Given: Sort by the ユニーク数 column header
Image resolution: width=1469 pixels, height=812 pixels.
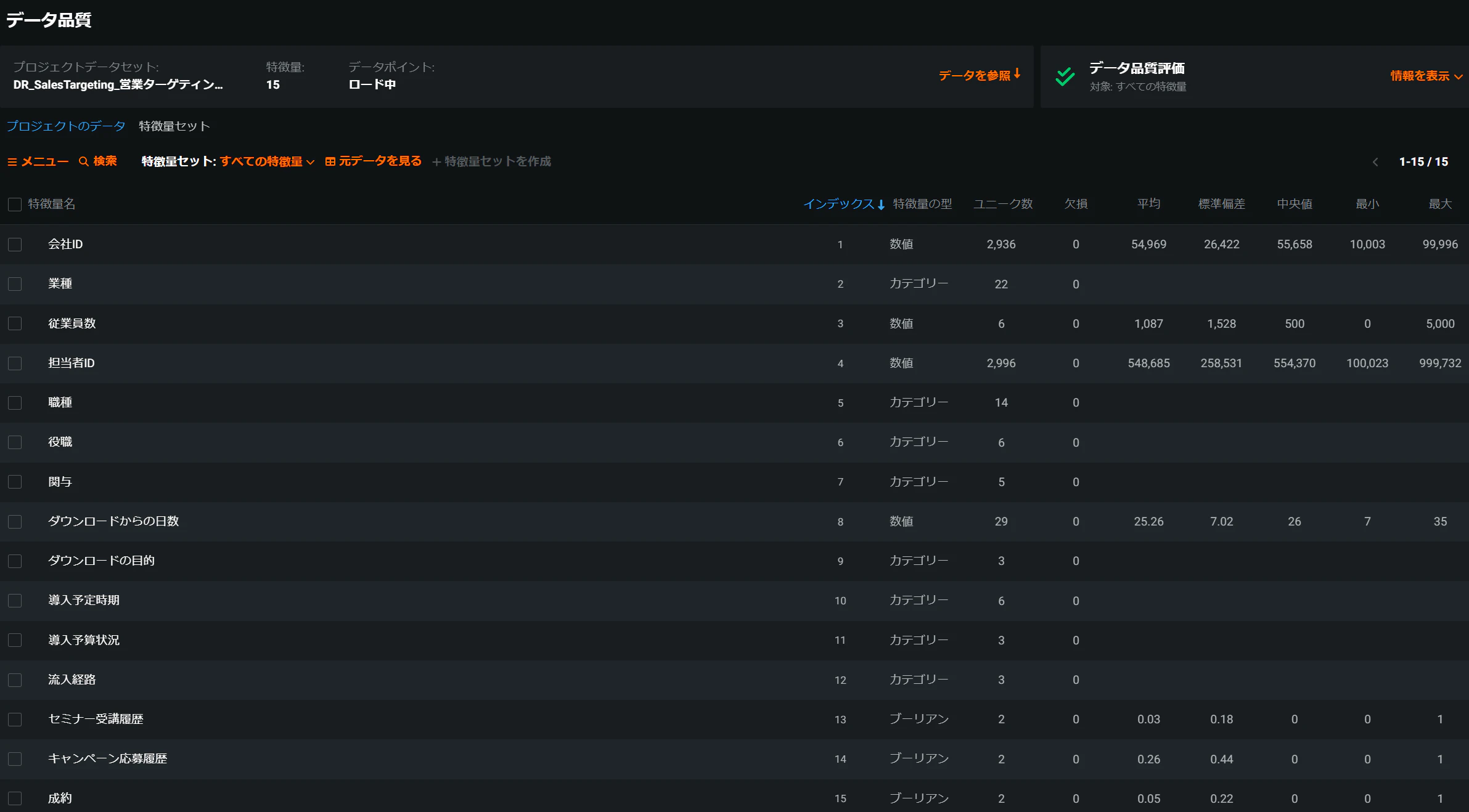Looking at the screenshot, I should (x=1003, y=204).
